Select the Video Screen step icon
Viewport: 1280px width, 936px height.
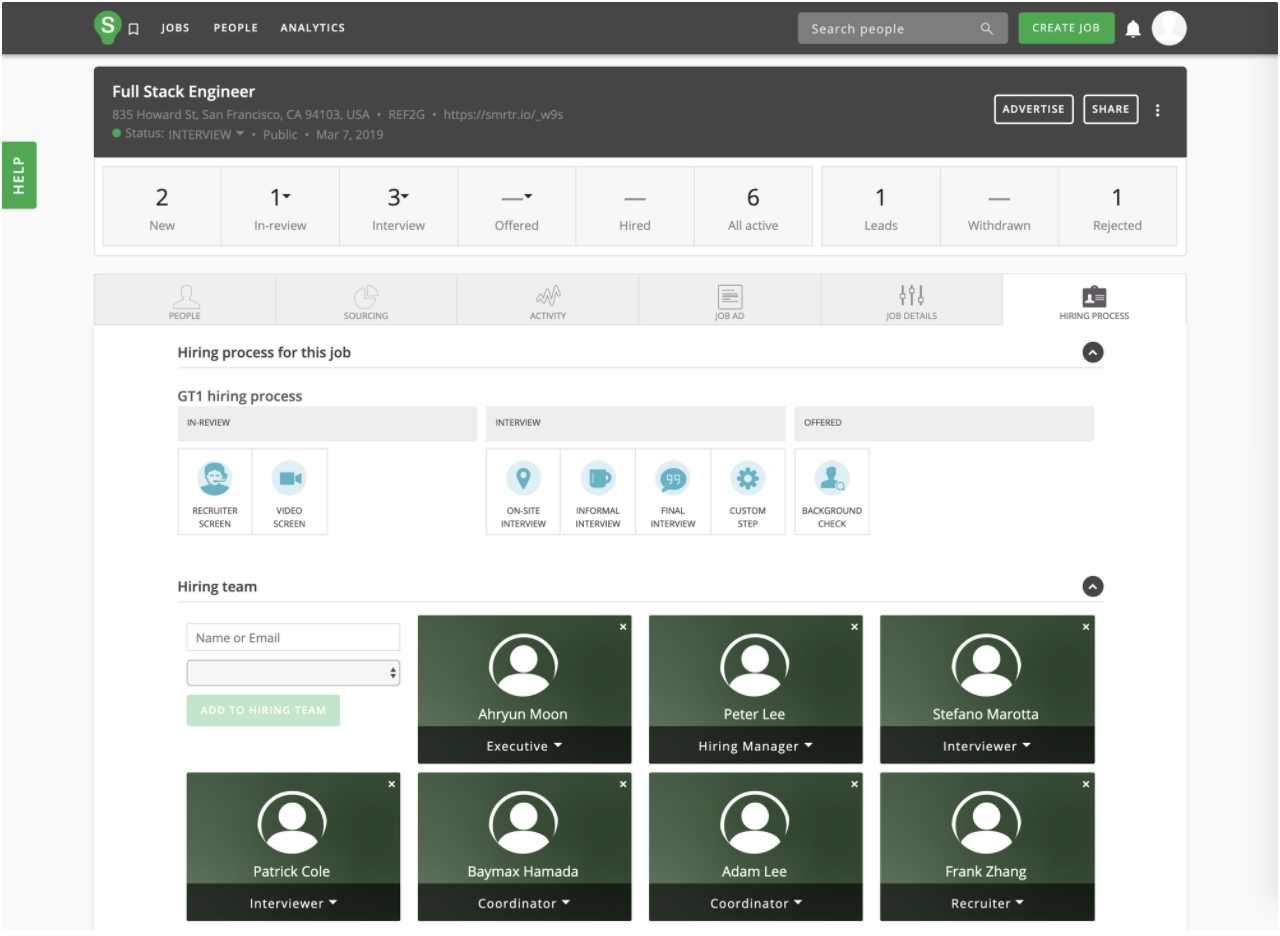click(x=289, y=479)
